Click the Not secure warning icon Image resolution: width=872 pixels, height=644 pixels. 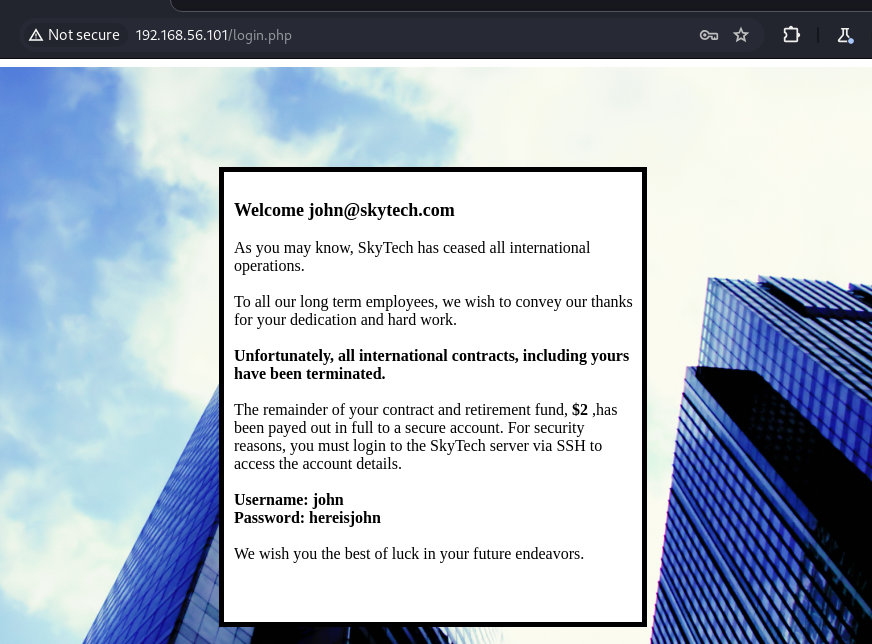(36, 35)
